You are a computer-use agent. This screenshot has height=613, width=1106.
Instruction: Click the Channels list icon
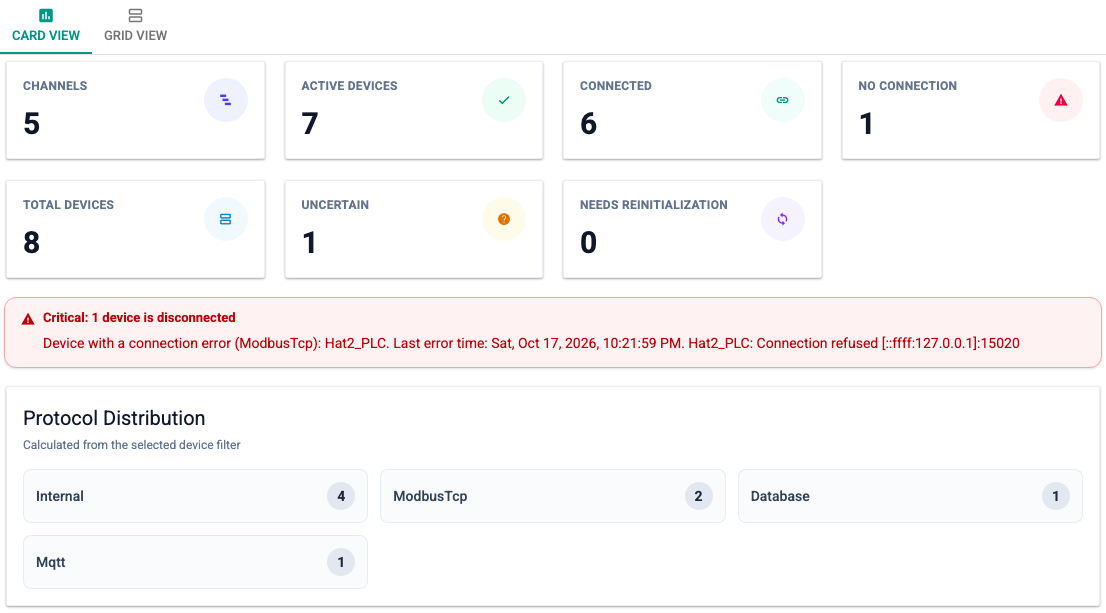226,100
